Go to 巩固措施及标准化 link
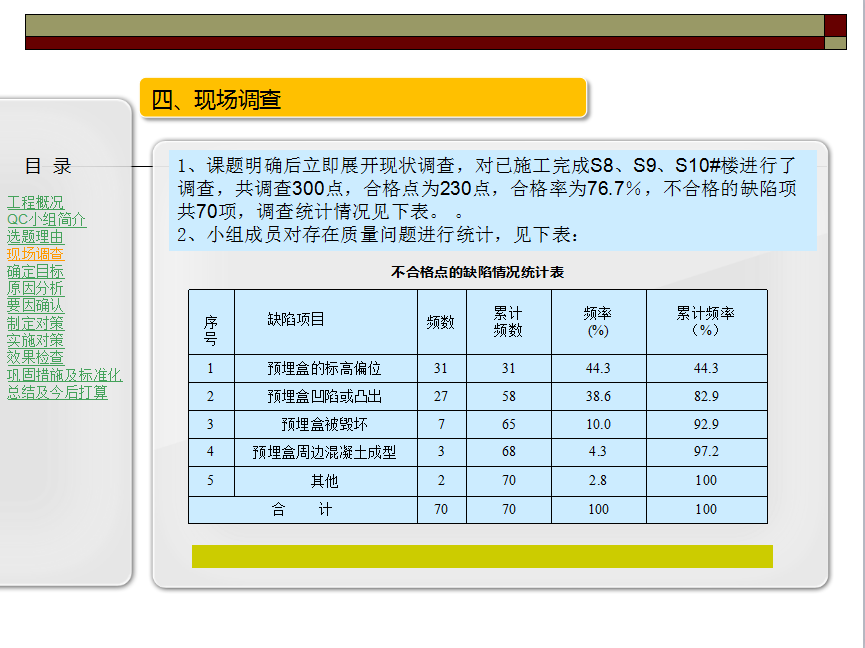This screenshot has width=865, height=648. pyautogui.click(x=65, y=375)
